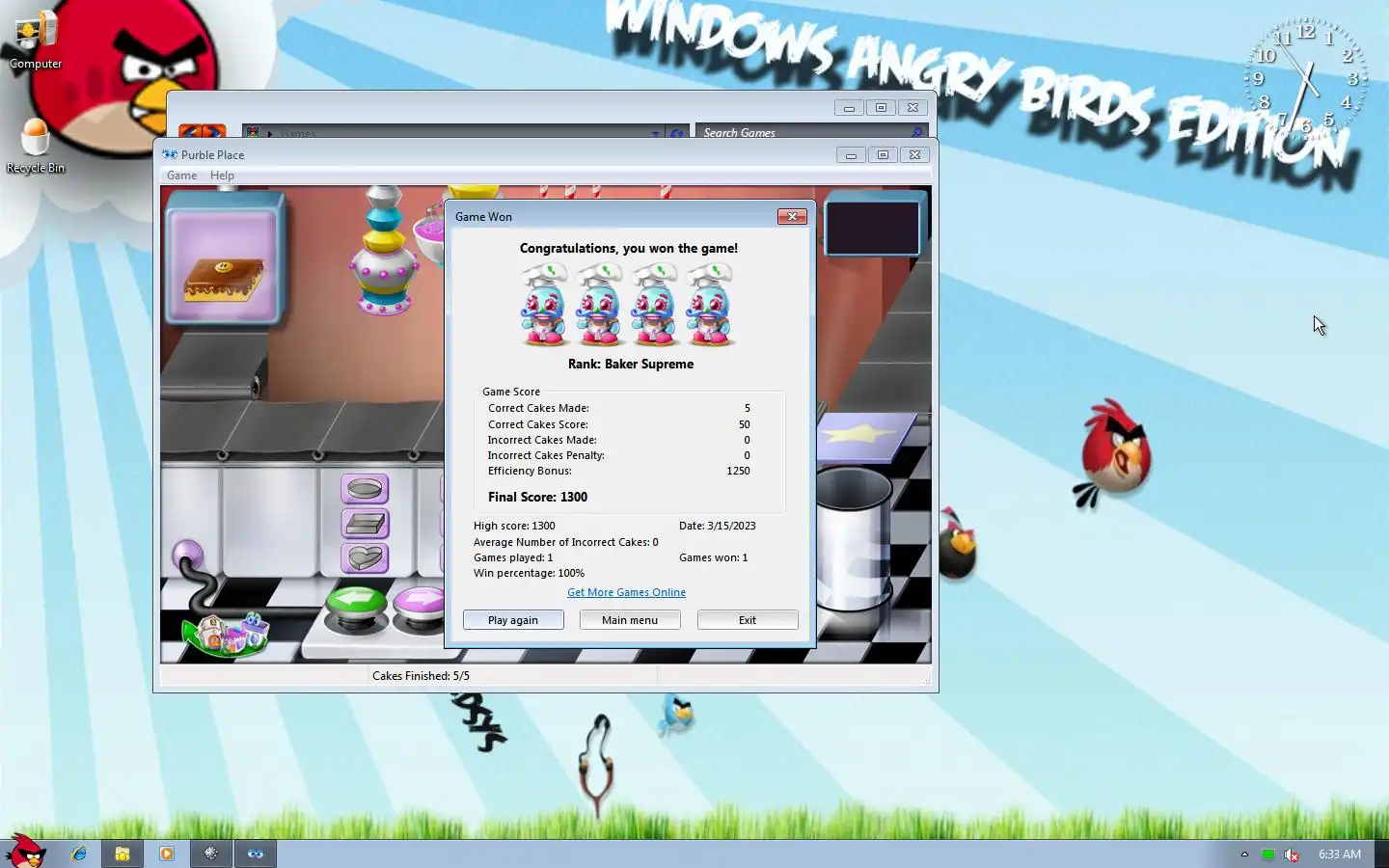Go to Main menu from dialog

click(x=630, y=620)
